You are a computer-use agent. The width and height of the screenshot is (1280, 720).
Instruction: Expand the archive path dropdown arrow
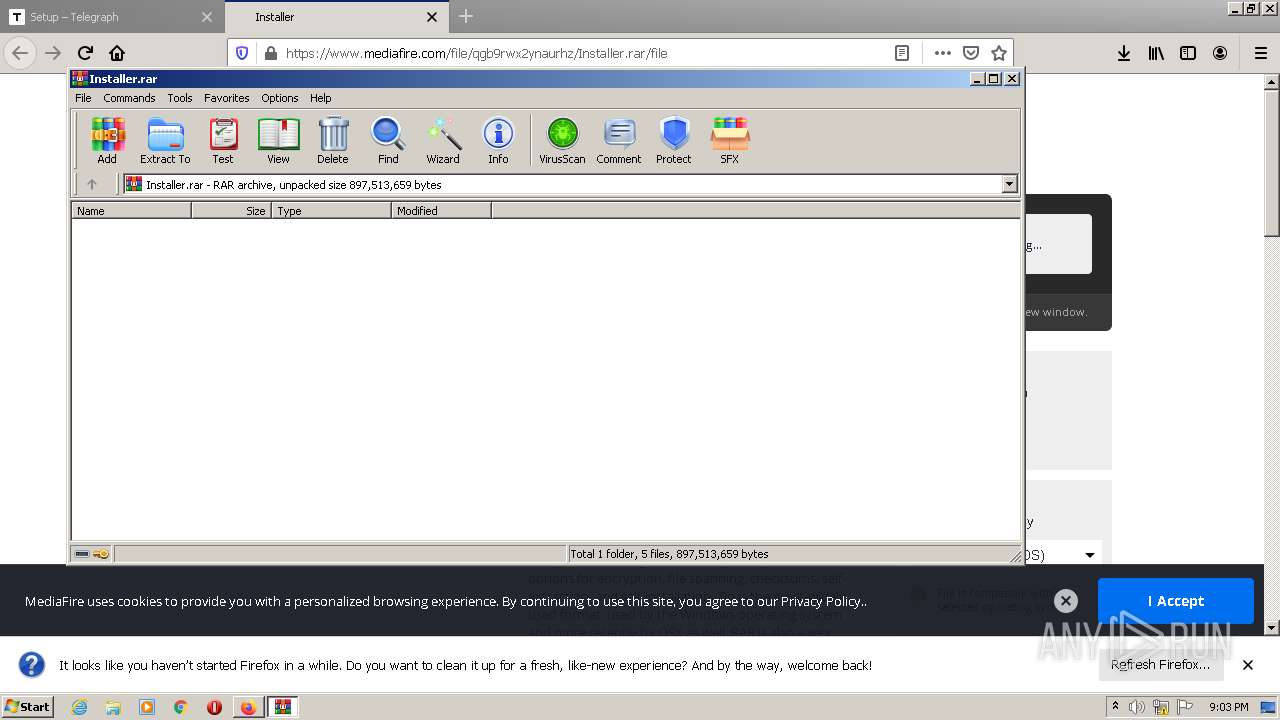1009,184
